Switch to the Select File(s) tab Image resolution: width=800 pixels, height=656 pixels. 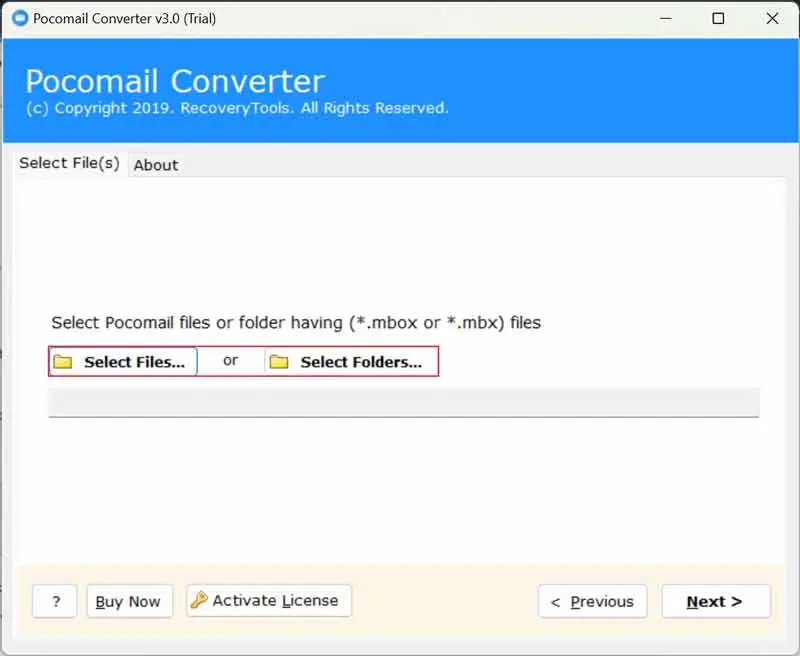pos(69,163)
